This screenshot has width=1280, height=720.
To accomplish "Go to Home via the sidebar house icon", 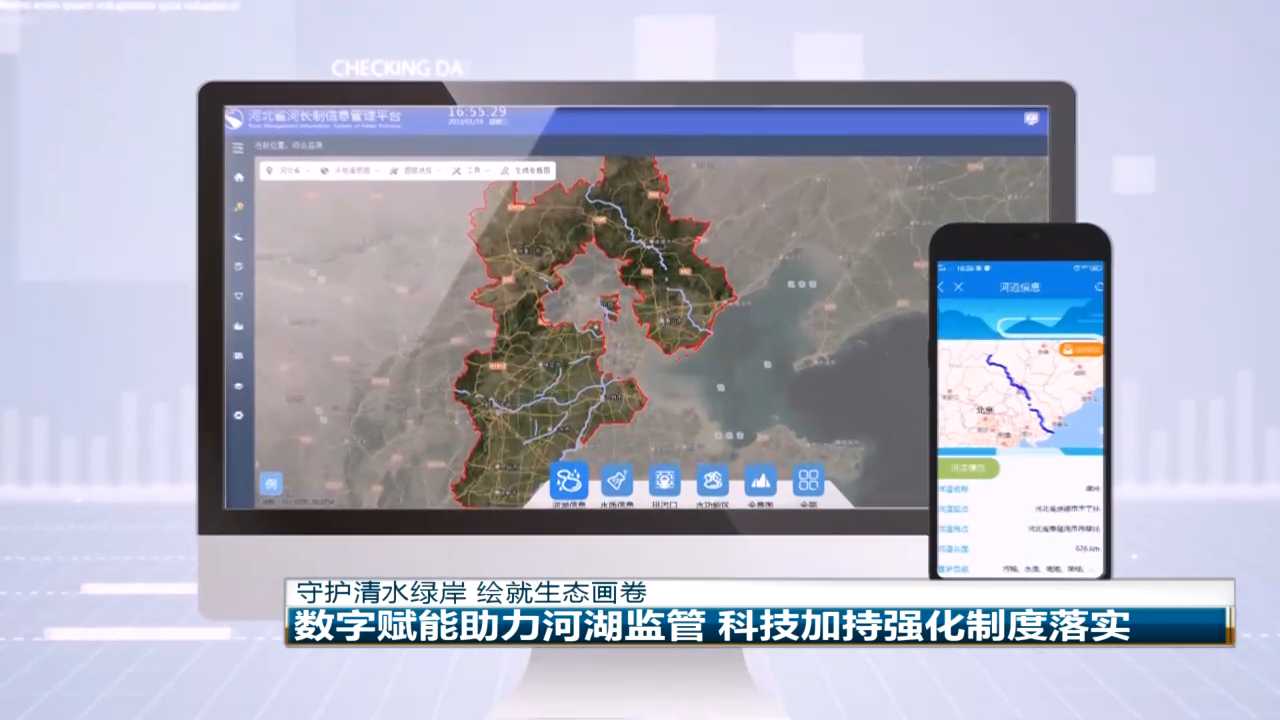I will tap(239, 177).
